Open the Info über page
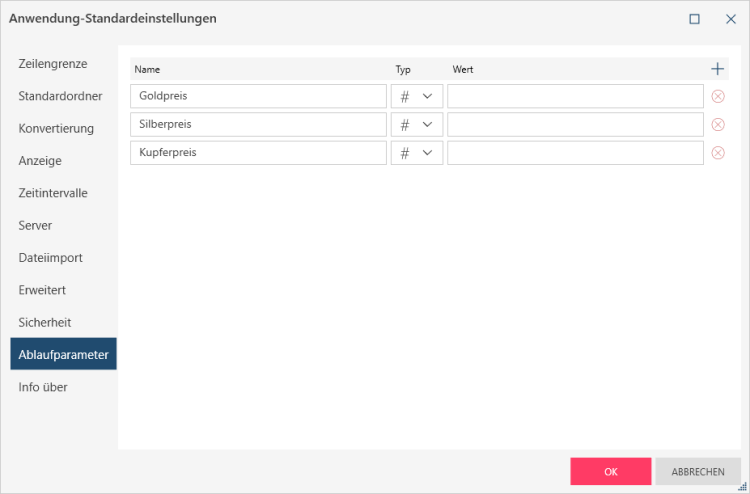This screenshot has height=494, width=750. click(x=43, y=387)
